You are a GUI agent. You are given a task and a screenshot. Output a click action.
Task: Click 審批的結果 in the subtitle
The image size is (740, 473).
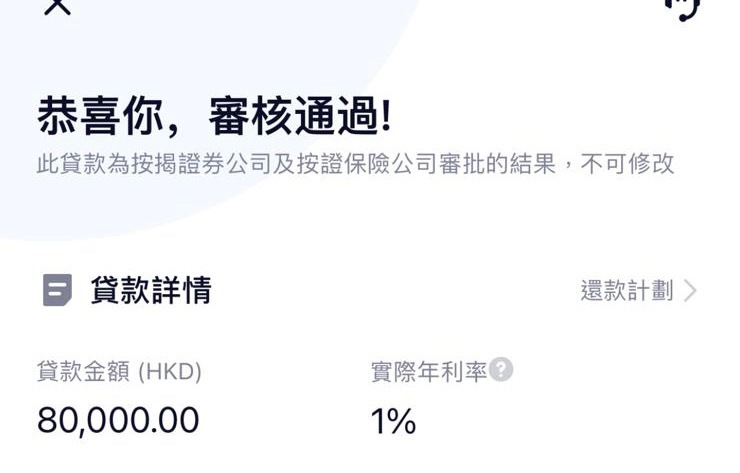497,164
